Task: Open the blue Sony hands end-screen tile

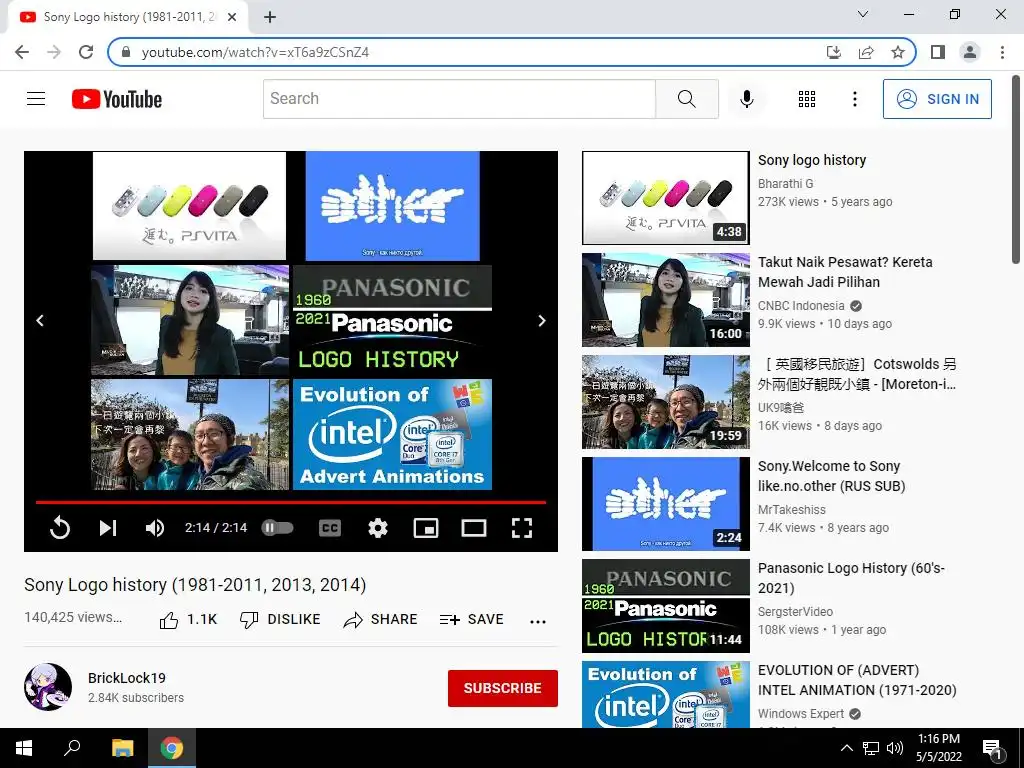Action: (392, 206)
